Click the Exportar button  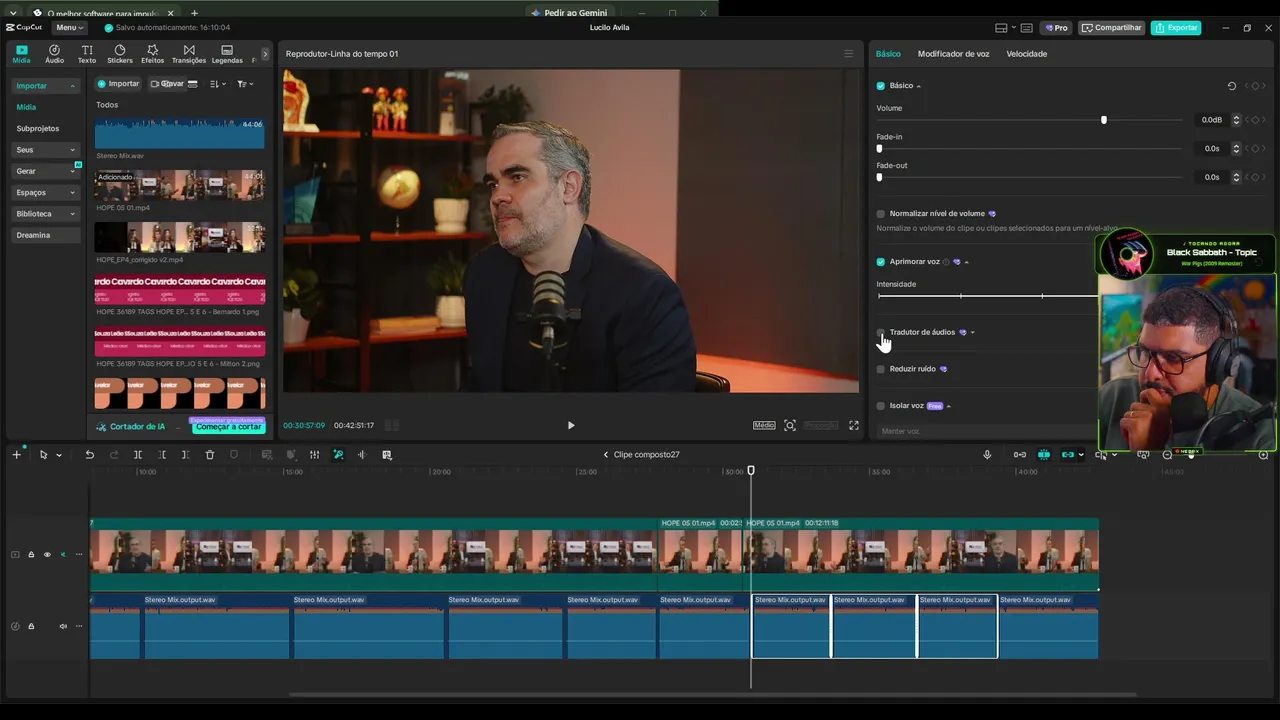coord(1176,28)
